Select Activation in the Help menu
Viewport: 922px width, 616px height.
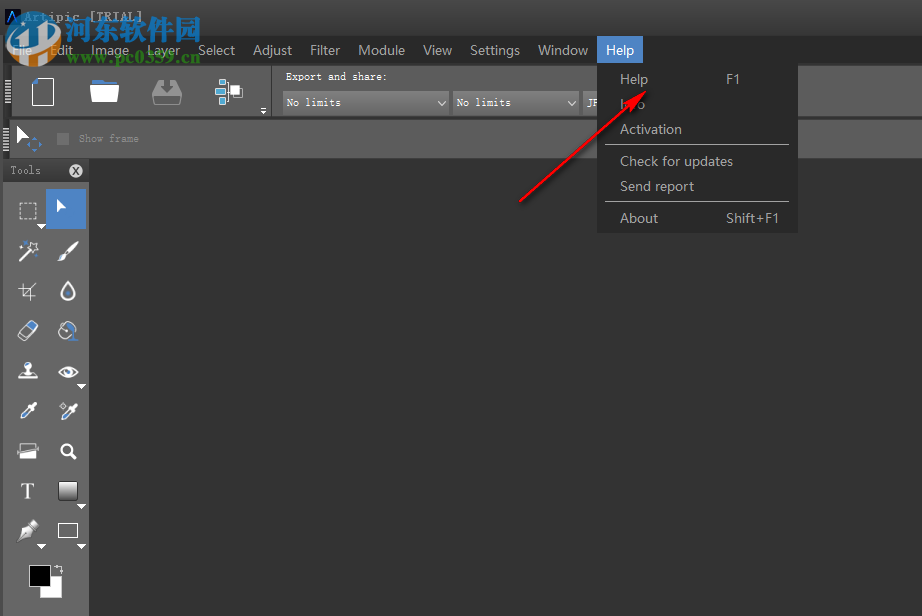[697, 129]
